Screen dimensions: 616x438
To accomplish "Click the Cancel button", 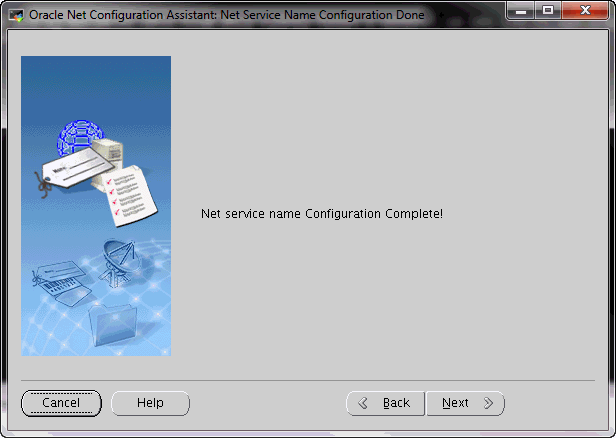I will coord(61,403).
